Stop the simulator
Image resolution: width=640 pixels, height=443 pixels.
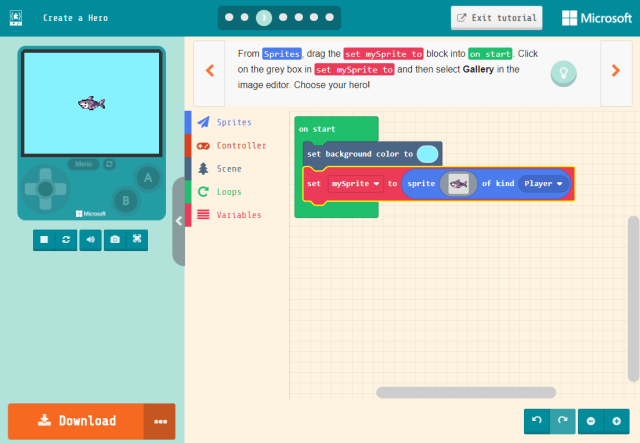tap(44, 240)
